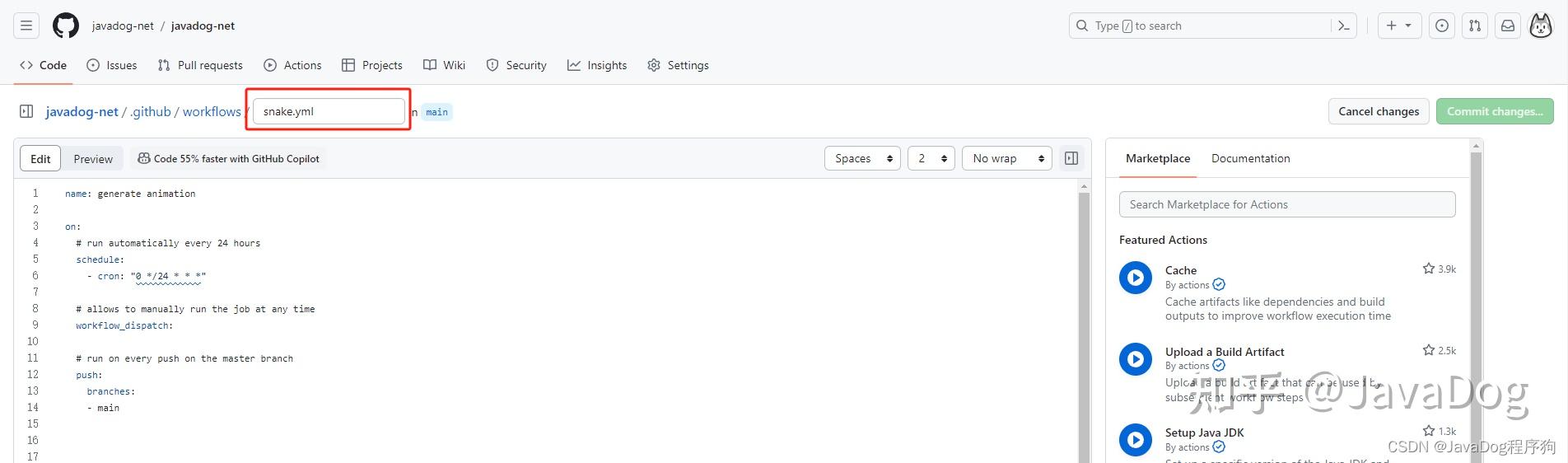
Task: Click the snake.yml filename input field
Action: pyautogui.click(x=329, y=111)
